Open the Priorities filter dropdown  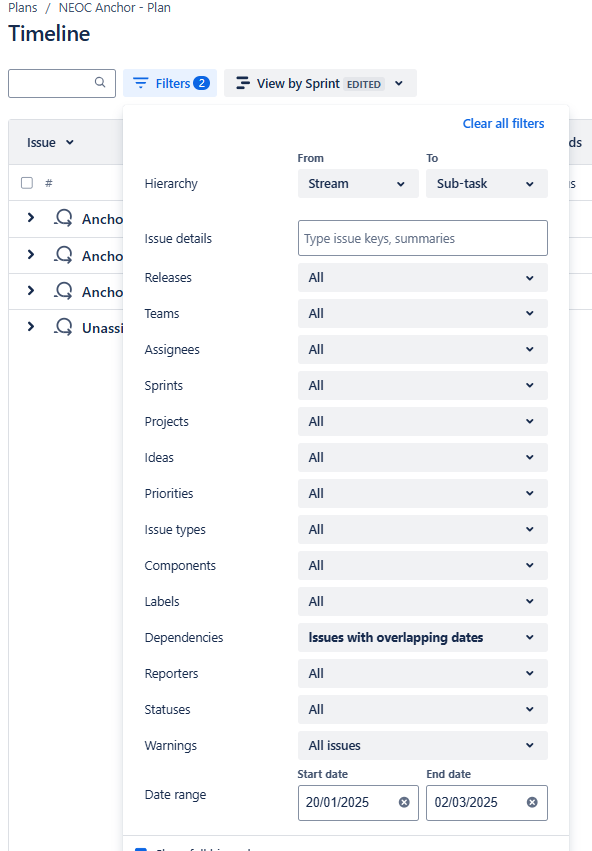(x=423, y=493)
